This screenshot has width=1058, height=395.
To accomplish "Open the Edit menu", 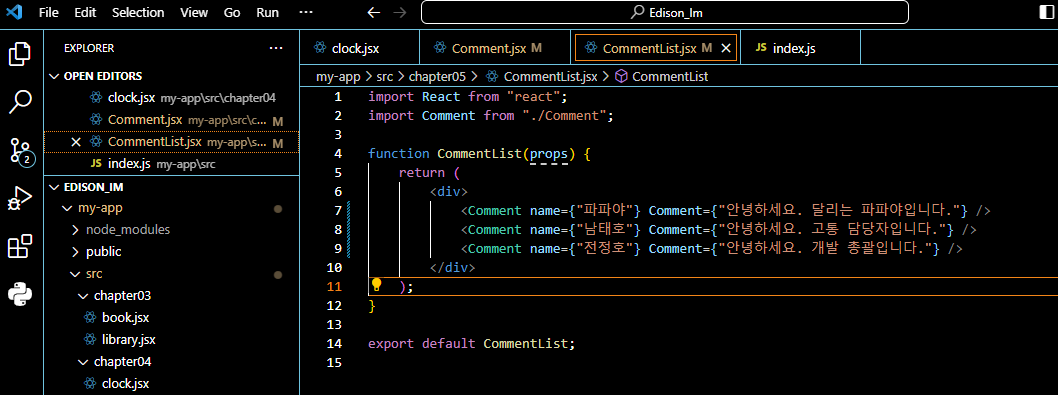I will pos(85,12).
